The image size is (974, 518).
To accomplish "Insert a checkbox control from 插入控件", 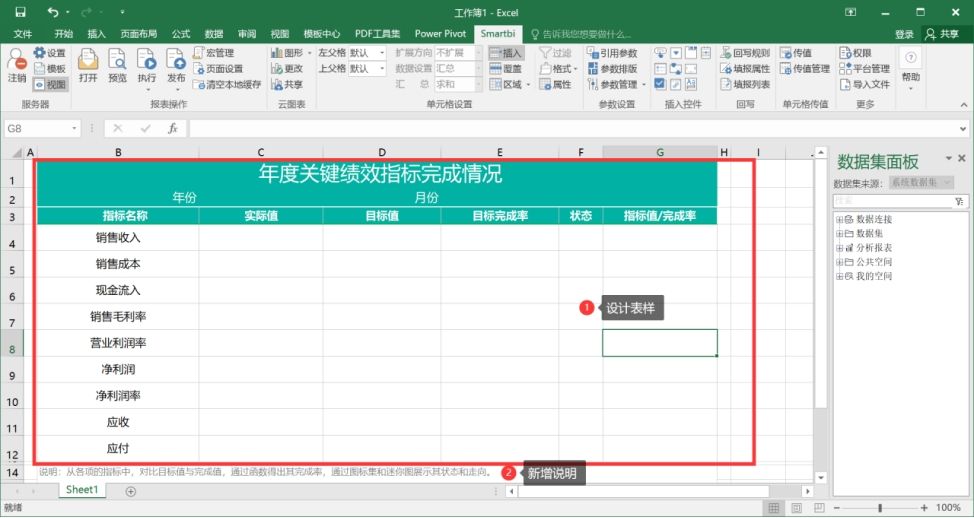I will 660,84.
